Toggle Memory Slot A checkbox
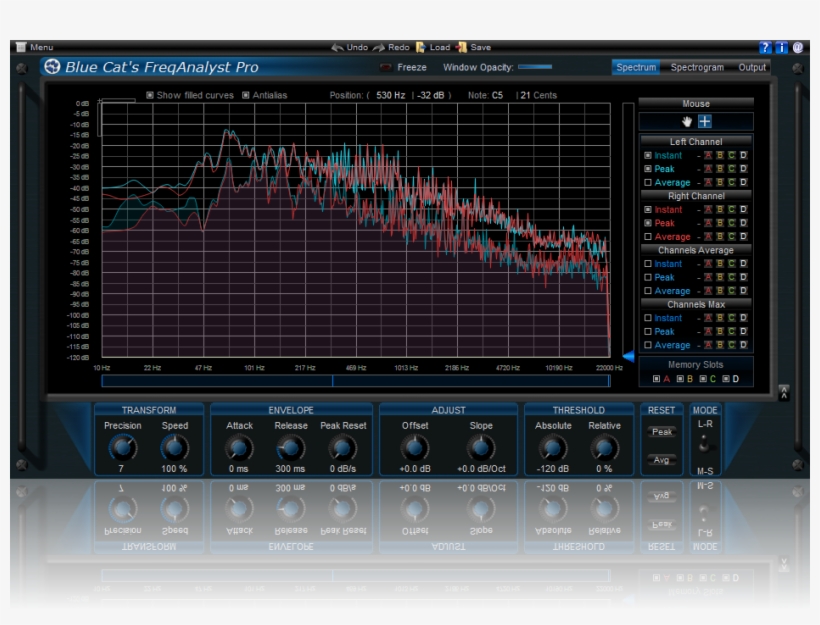The height and width of the screenshot is (625, 820). (656, 379)
